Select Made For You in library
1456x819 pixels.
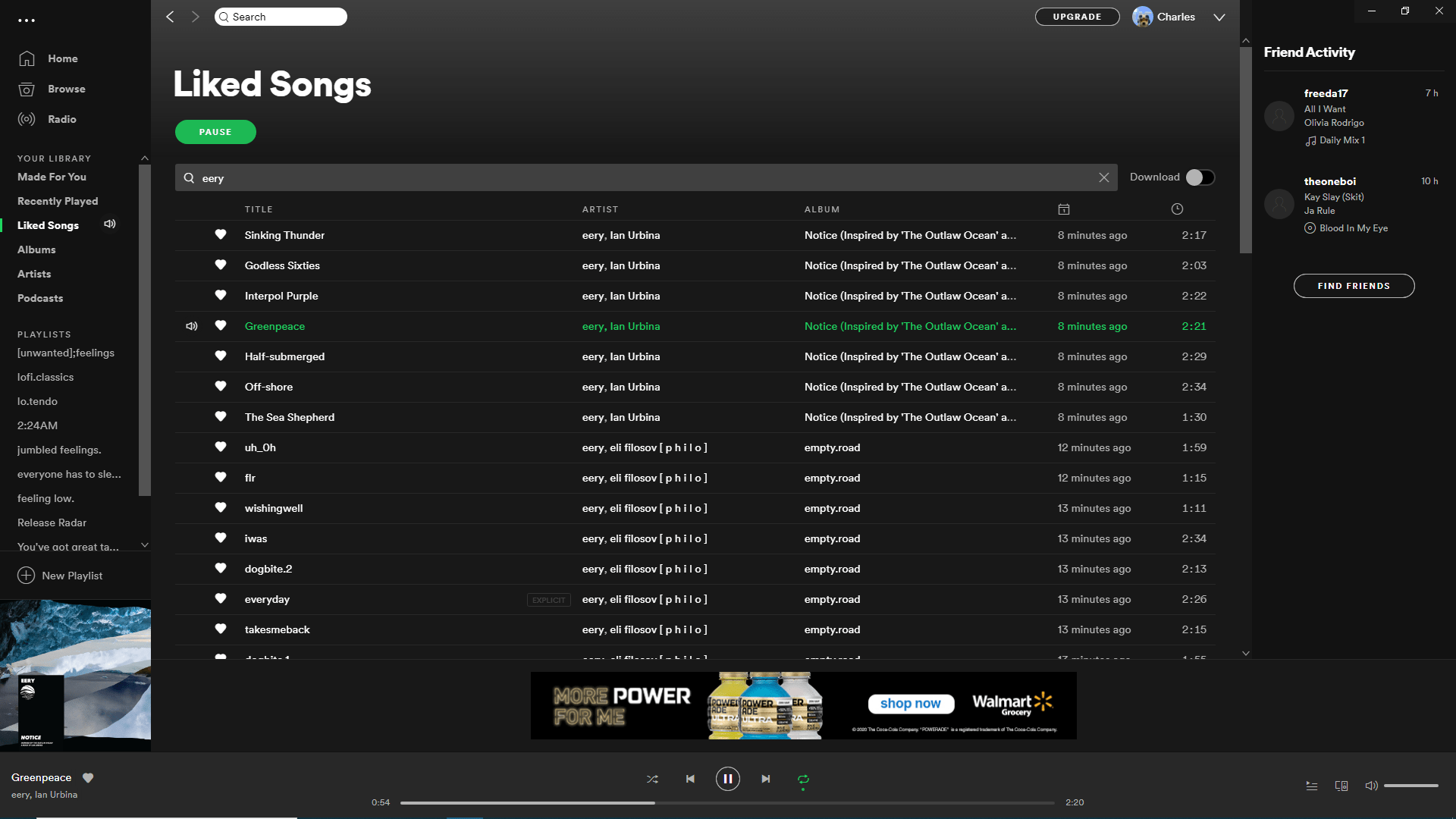[x=52, y=177]
